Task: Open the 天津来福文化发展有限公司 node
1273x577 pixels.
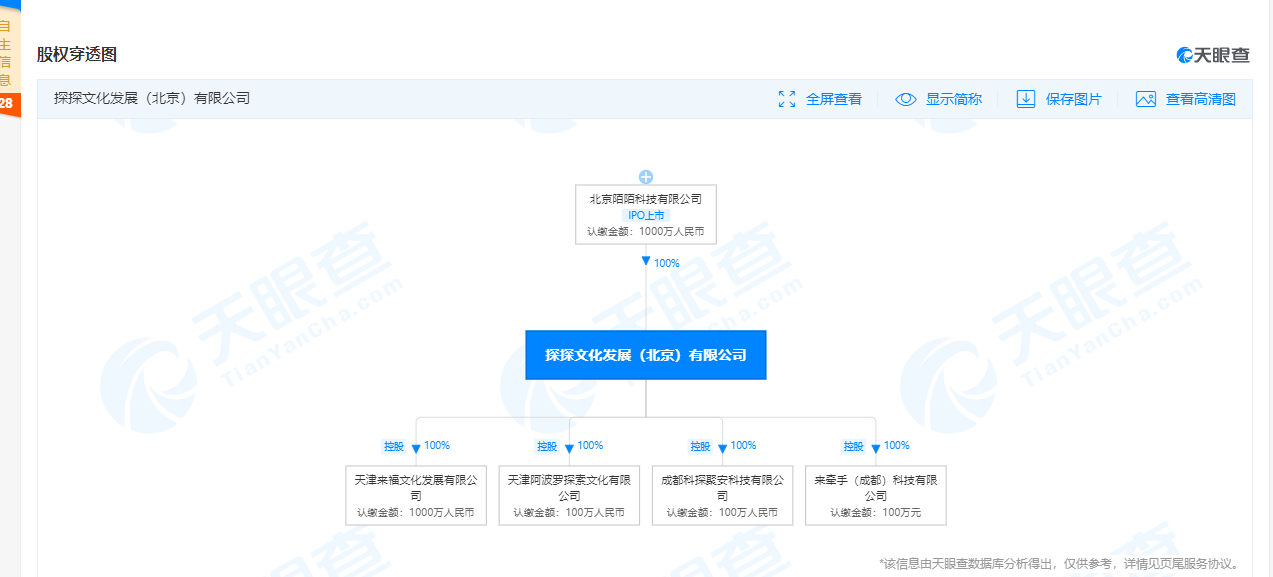Action: (416, 495)
